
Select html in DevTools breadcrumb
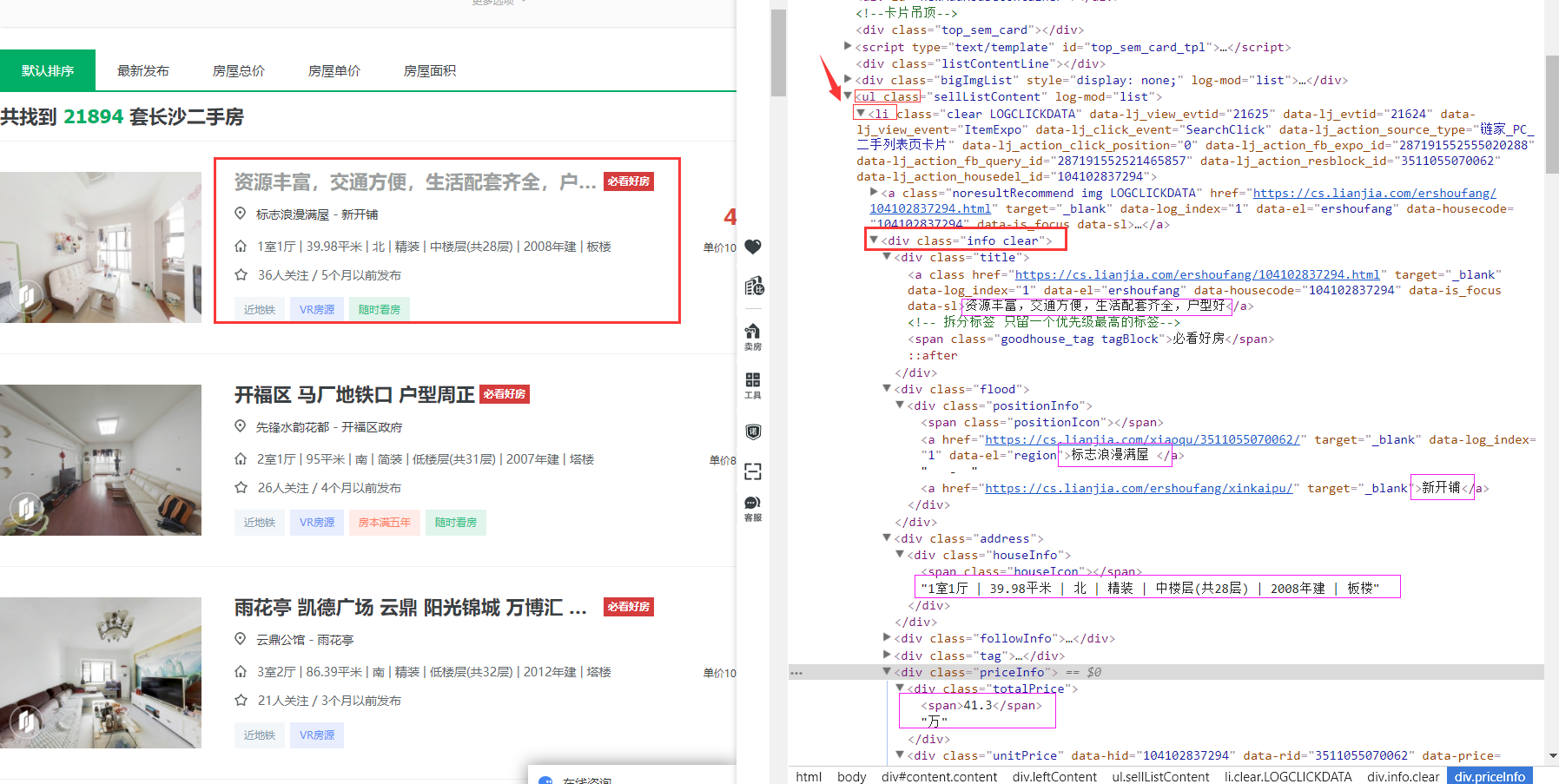(x=809, y=776)
